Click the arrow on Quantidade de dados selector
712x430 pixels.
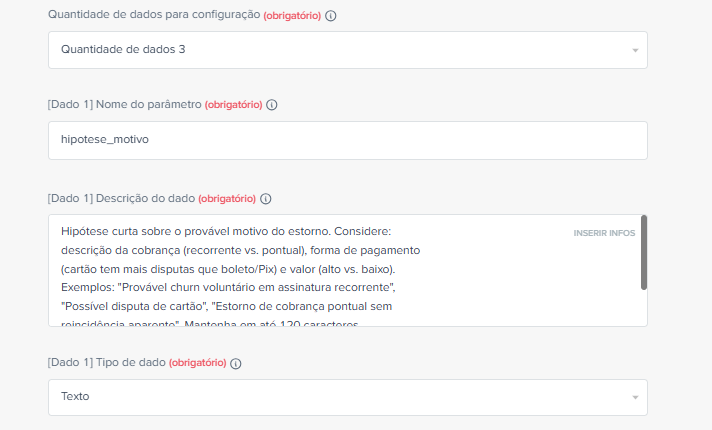[x=635, y=50]
